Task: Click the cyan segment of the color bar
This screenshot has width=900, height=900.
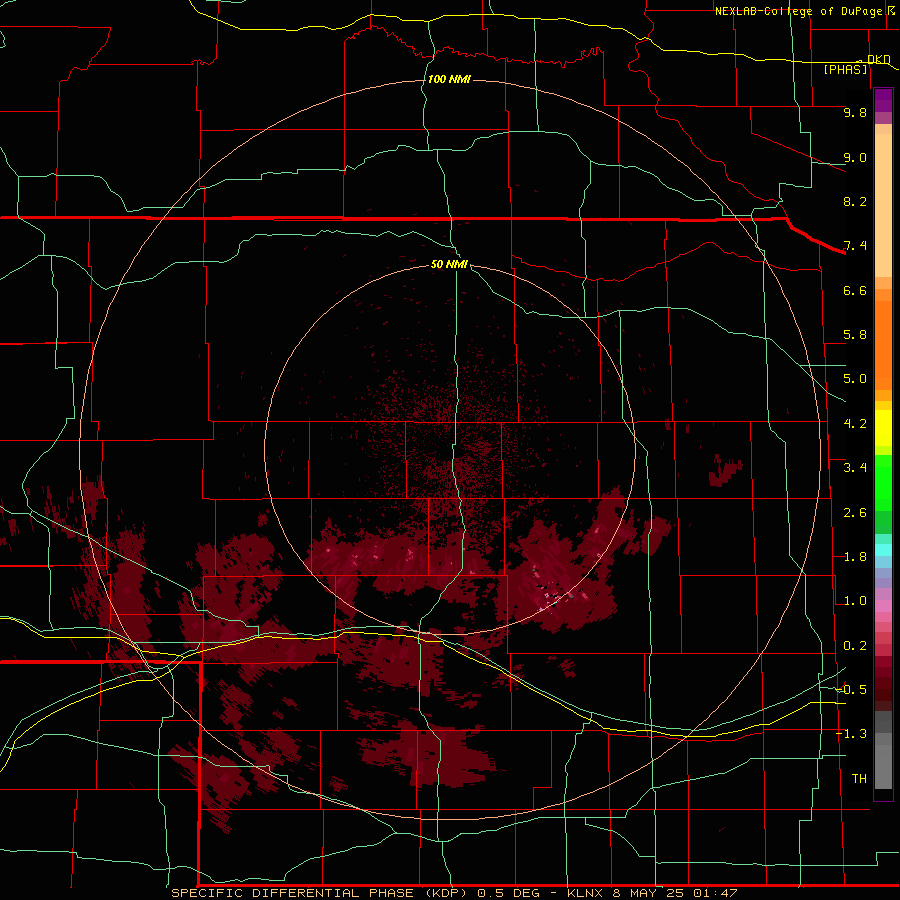Action: tap(883, 550)
